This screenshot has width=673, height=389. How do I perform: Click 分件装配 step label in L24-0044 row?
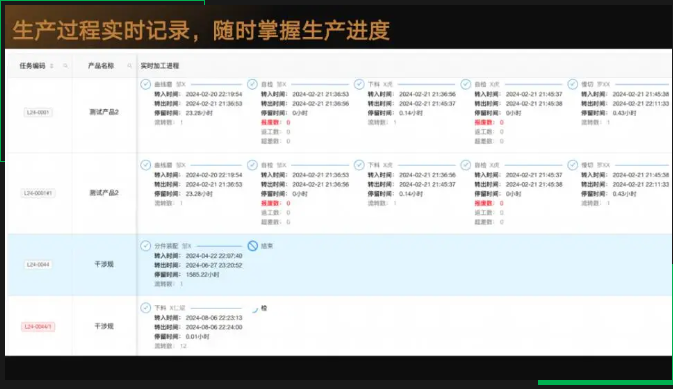[166, 246]
